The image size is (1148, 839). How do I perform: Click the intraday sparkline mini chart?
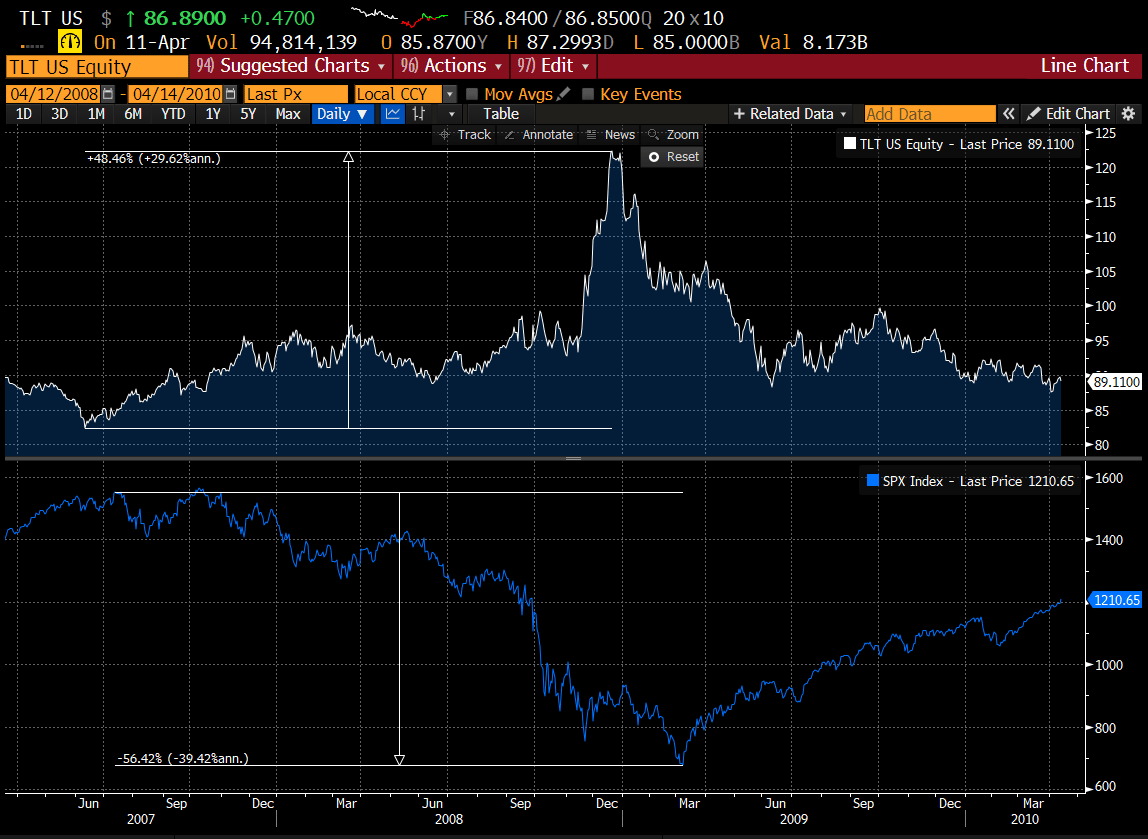(399, 16)
